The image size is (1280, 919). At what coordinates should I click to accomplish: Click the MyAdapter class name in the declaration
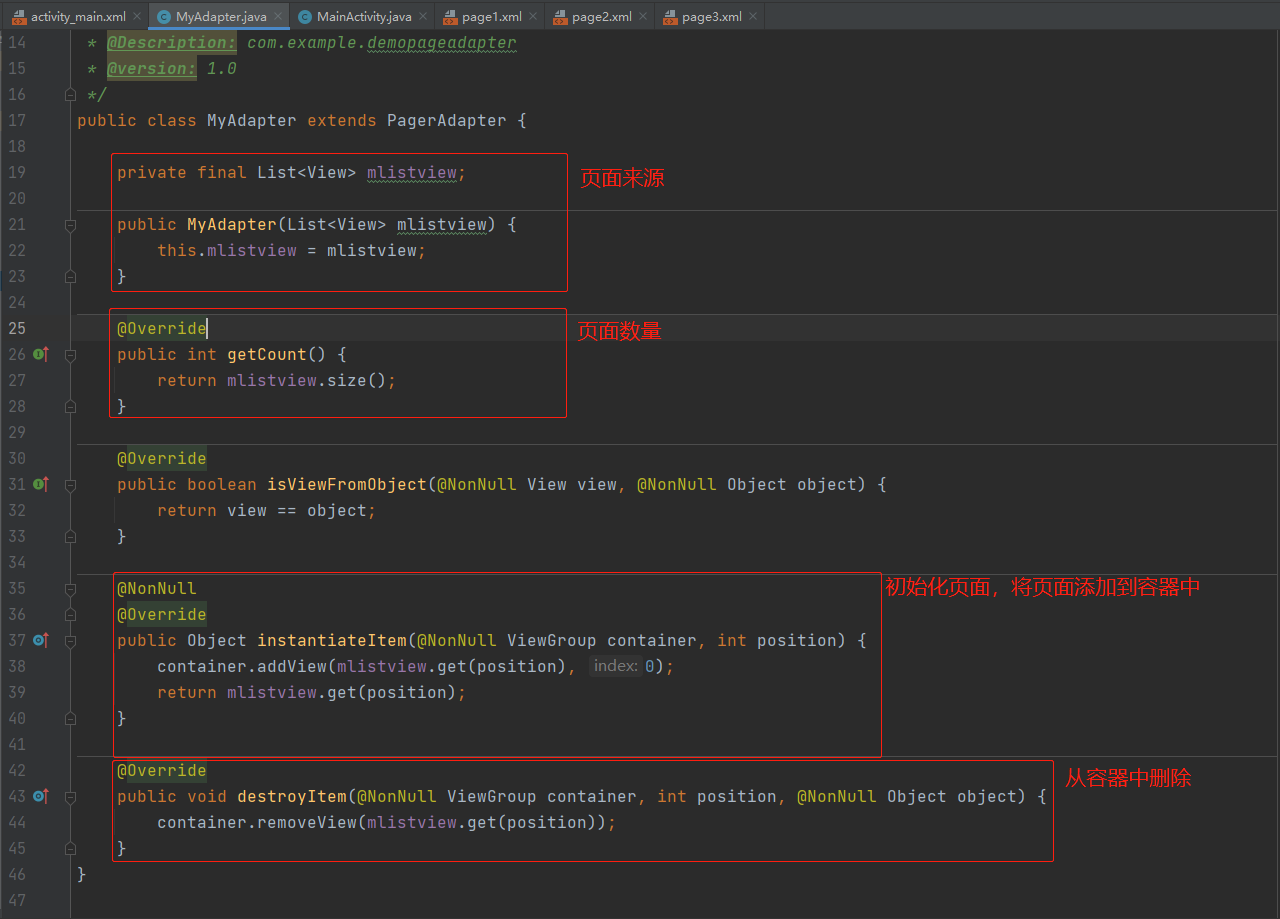(x=252, y=120)
